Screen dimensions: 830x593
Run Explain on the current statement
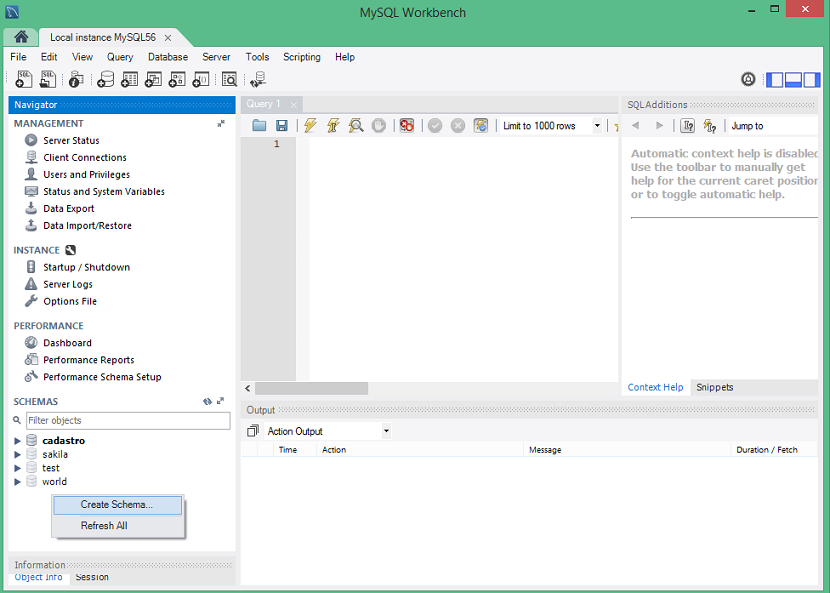click(356, 125)
